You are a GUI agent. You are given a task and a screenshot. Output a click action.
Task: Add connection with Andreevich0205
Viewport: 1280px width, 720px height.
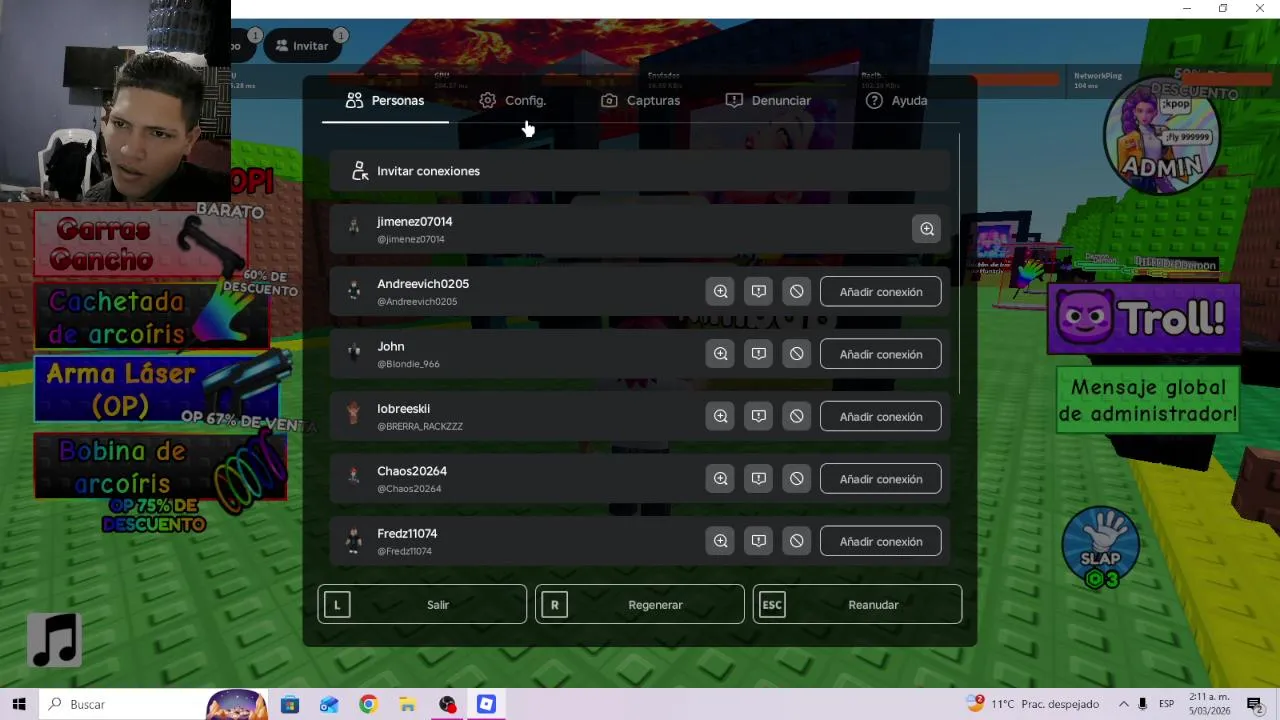880,292
